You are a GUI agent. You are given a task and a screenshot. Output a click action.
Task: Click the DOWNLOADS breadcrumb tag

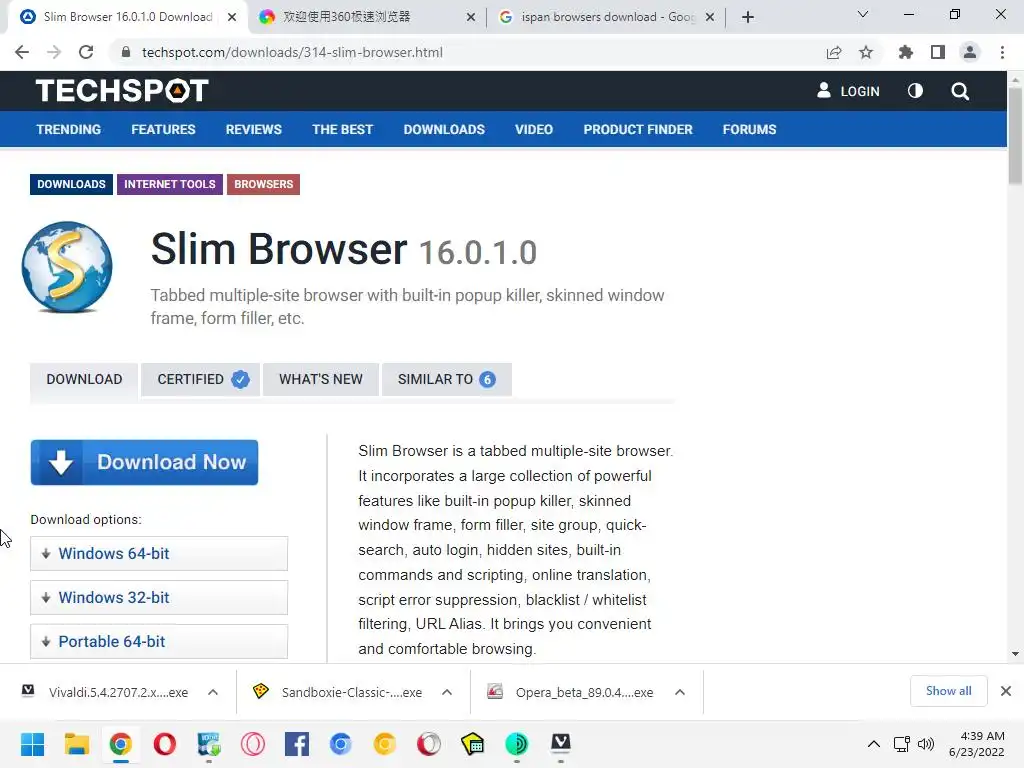pos(71,184)
